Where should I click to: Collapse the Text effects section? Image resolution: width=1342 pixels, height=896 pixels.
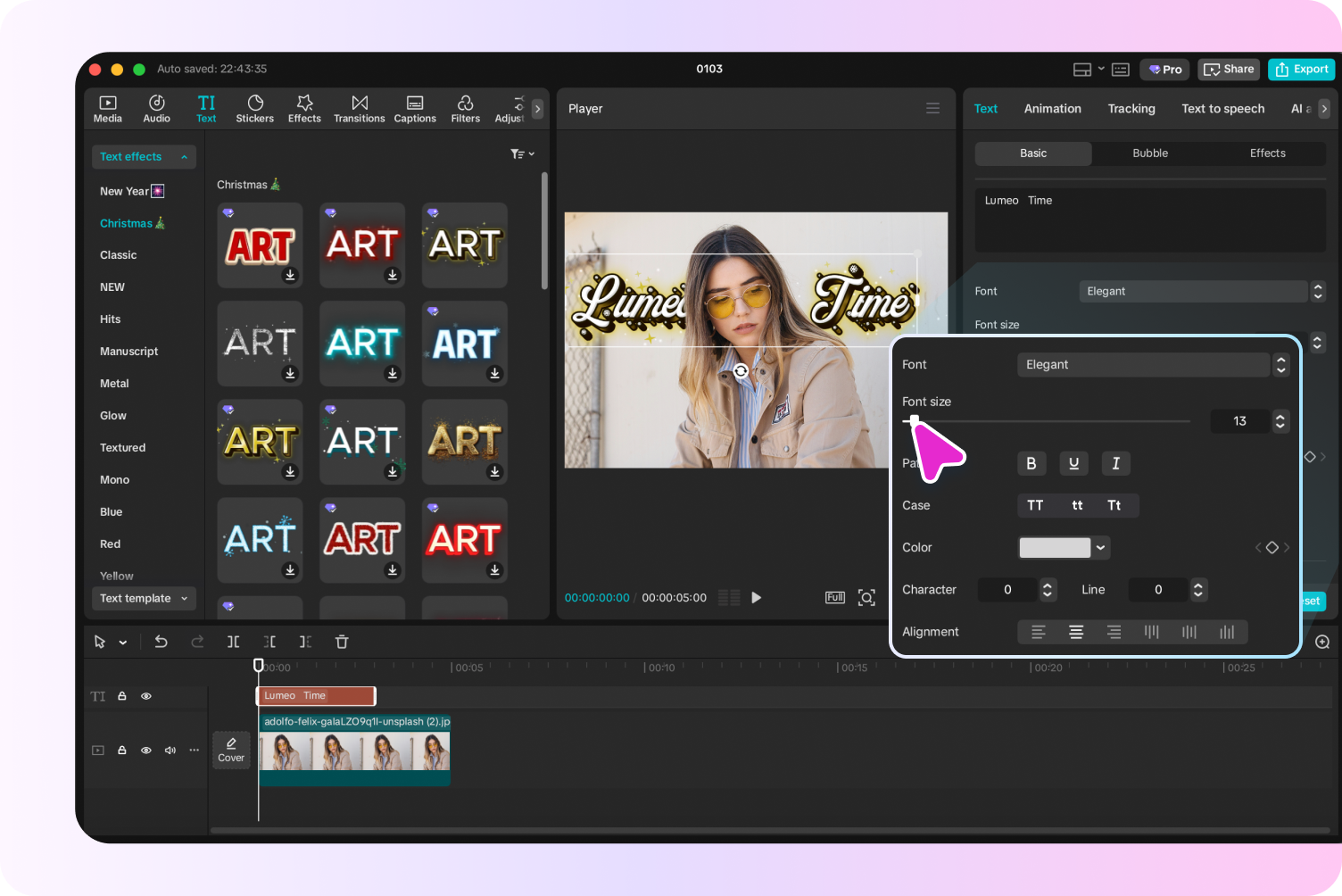point(183,156)
